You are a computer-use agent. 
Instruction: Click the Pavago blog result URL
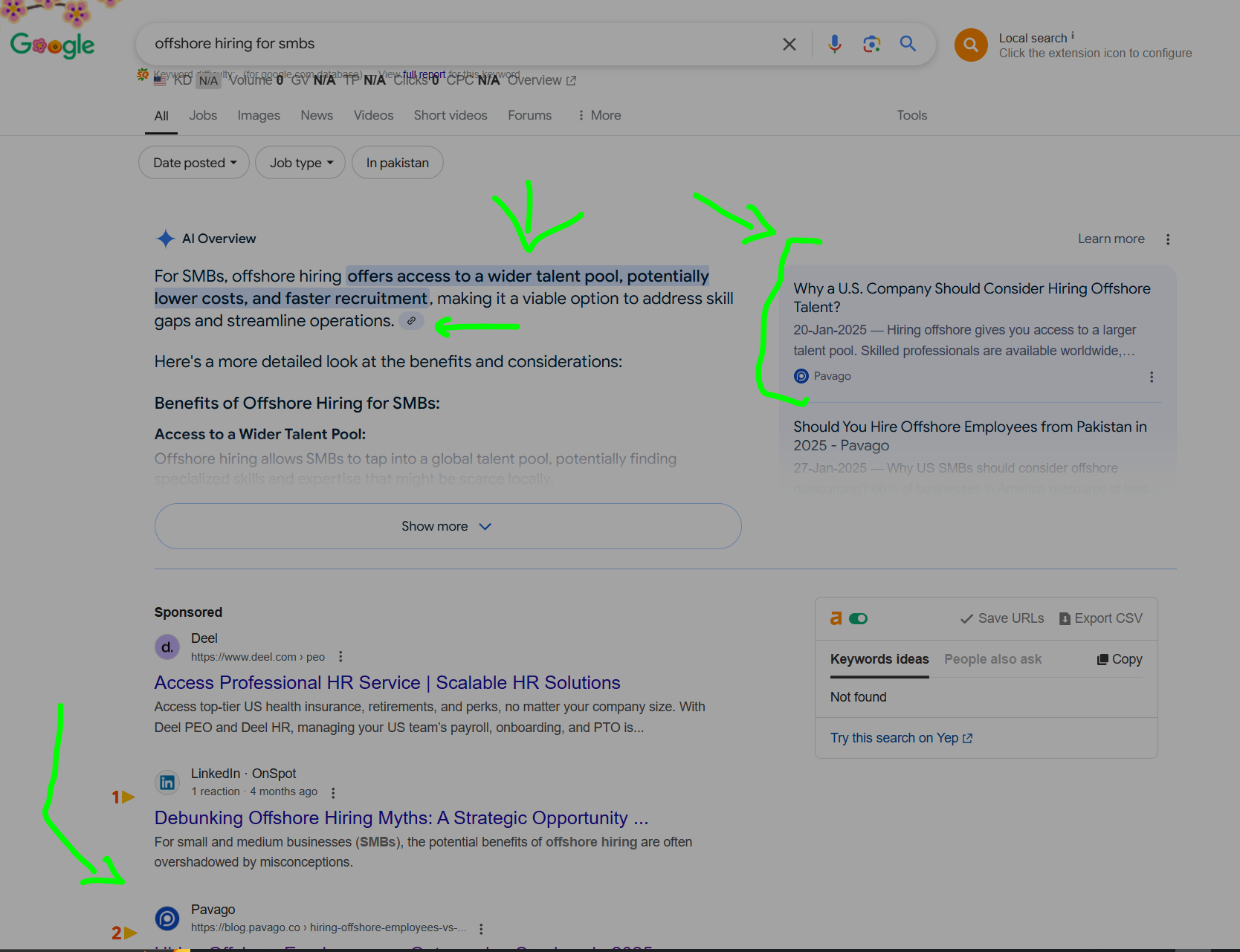pos(329,927)
